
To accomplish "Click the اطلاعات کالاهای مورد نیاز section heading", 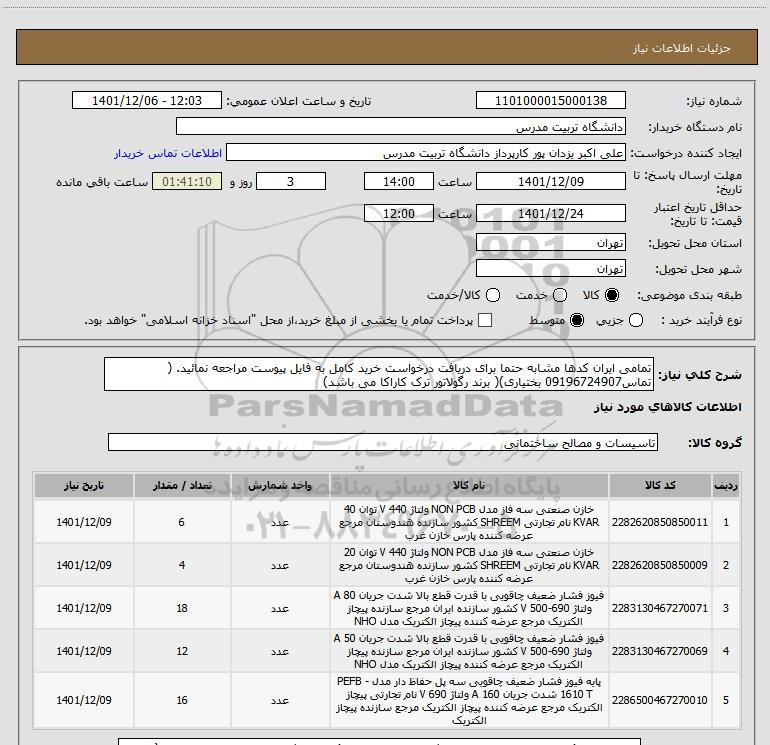I will point(667,408).
